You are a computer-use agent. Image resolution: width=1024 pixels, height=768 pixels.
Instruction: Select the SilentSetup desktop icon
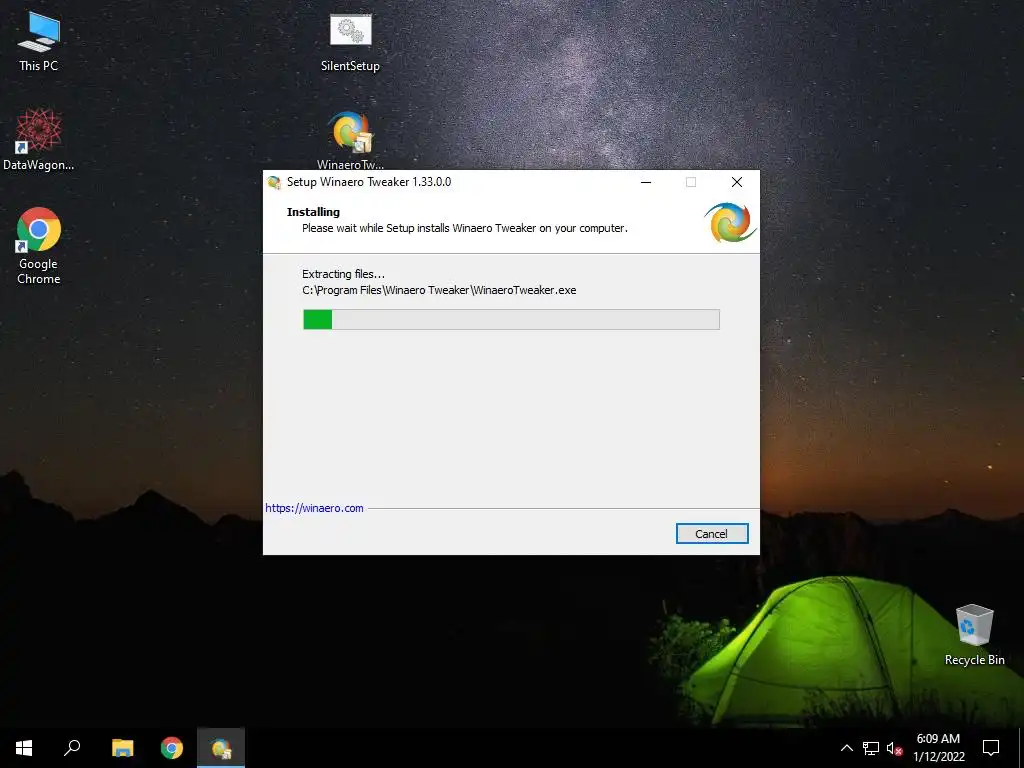pyautogui.click(x=350, y=42)
